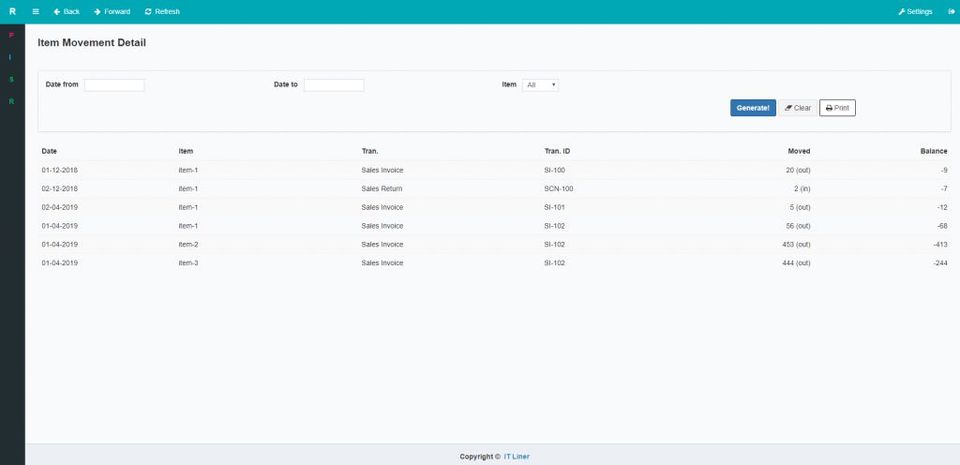Refresh the page from top bar
Viewport: 960px width, 465px height.
pos(162,12)
